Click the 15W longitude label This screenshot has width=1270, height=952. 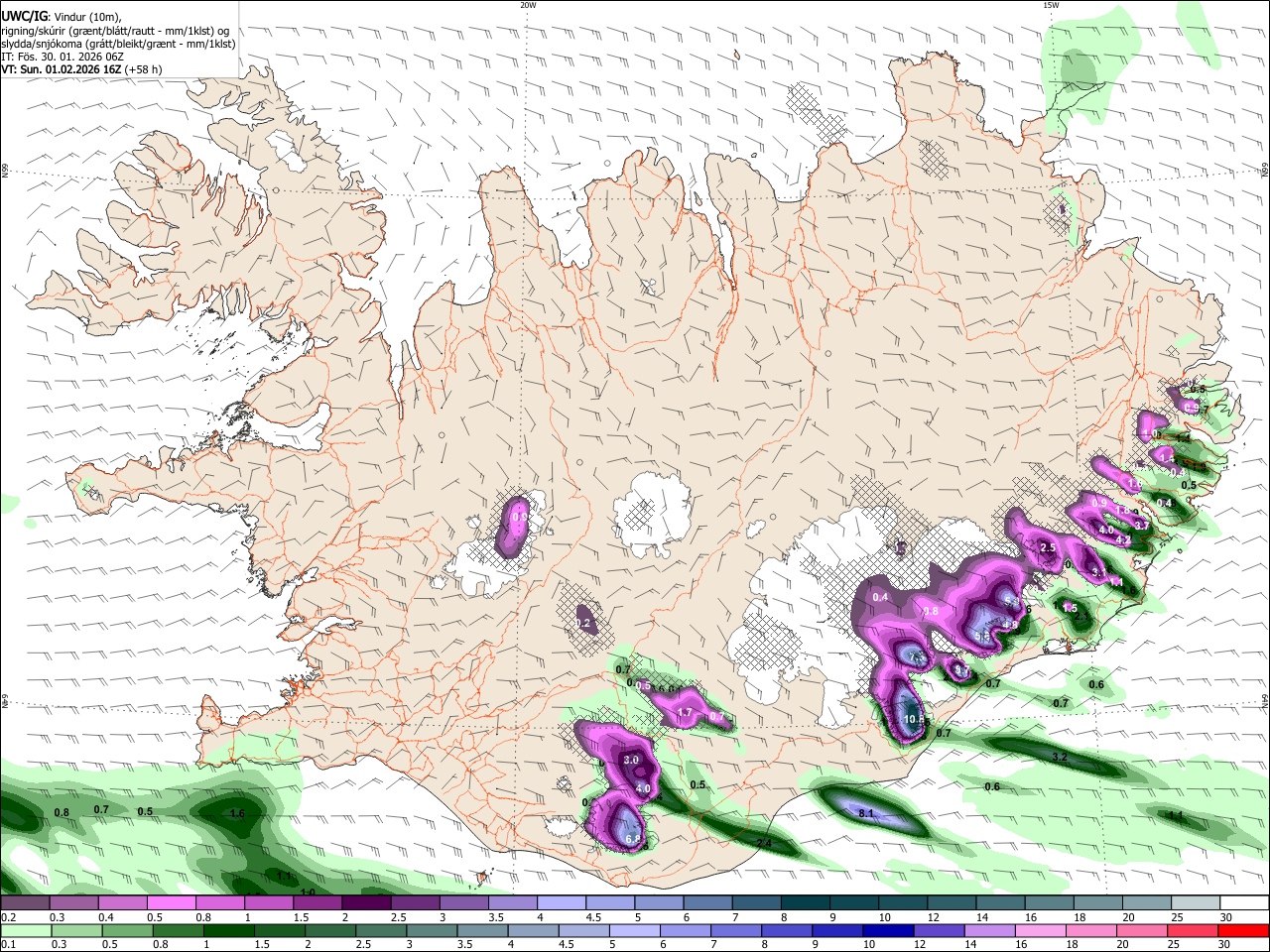pyautogui.click(x=1051, y=5)
